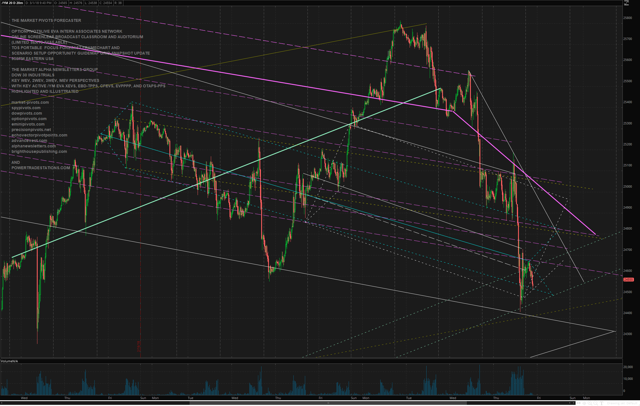Screen dimensions: 640x406
Task: Select the pan icon in the bottom toolbar
Action: click(584, 403)
